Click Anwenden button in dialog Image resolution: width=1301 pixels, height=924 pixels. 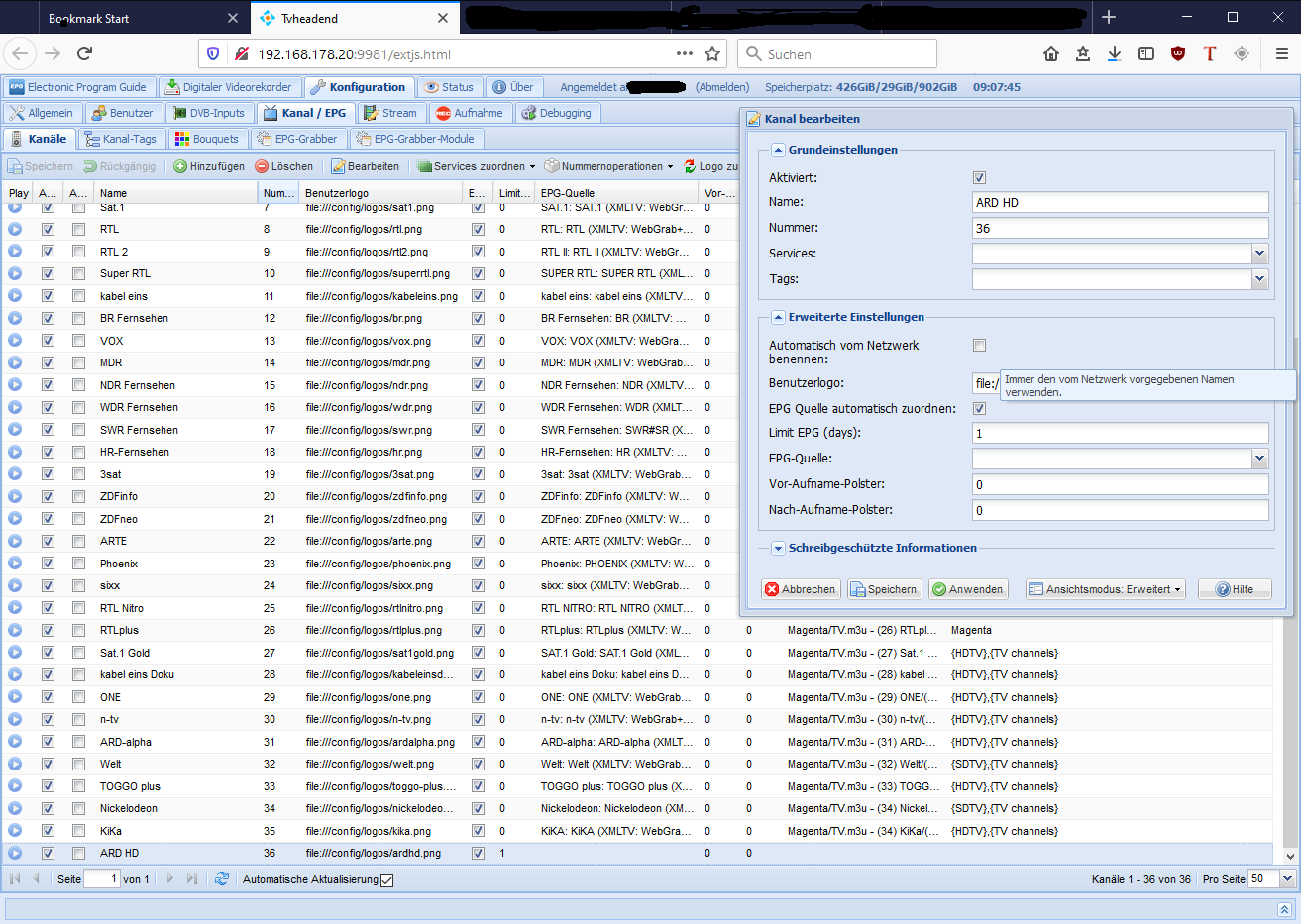pyautogui.click(x=968, y=589)
